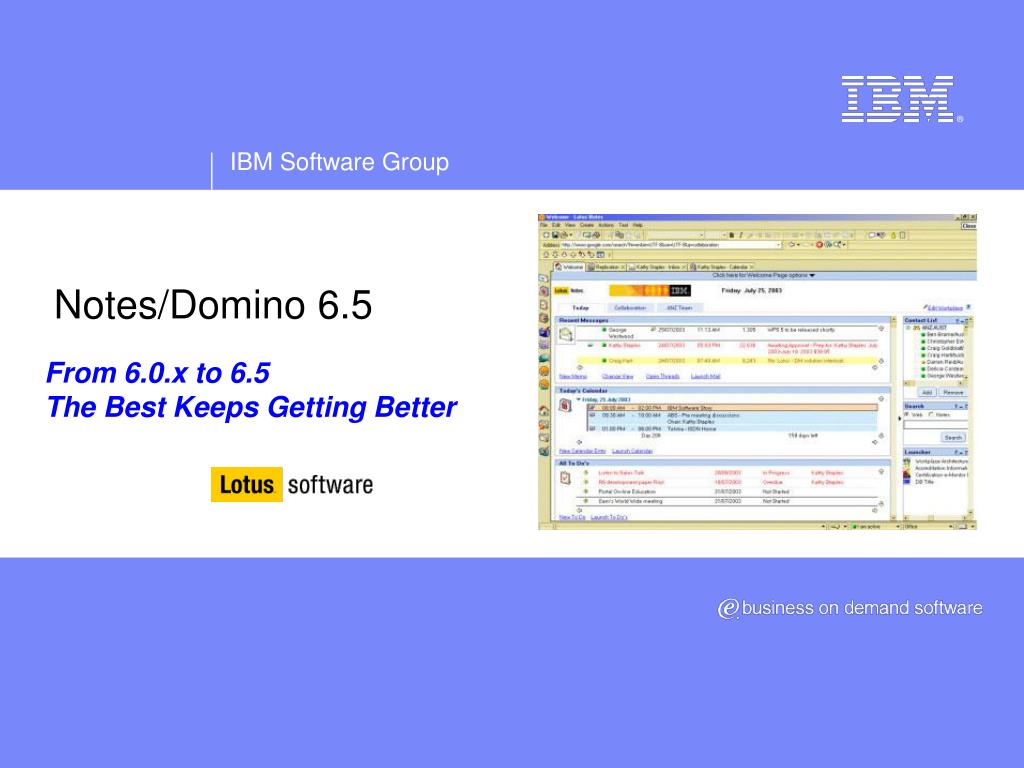1024x768 pixels.
Task: Click the Search panel text input field
Action: [x=936, y=425]
